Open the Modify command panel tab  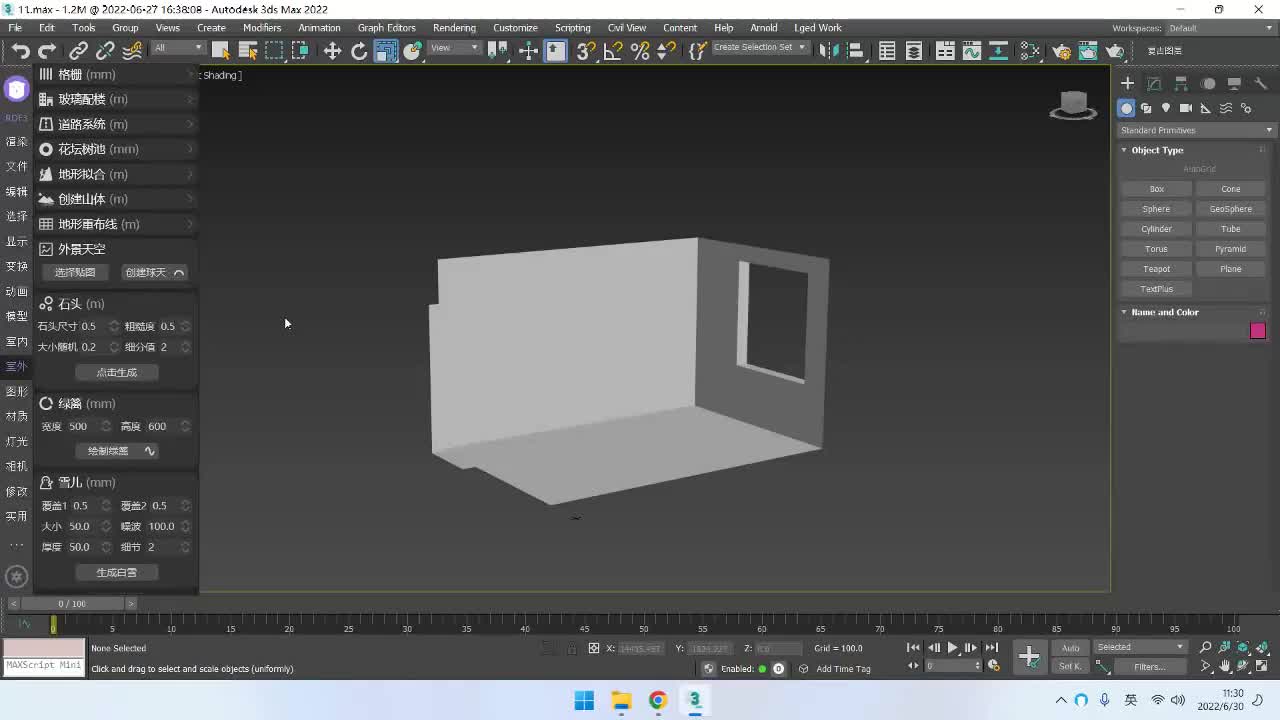[1154, 84]
